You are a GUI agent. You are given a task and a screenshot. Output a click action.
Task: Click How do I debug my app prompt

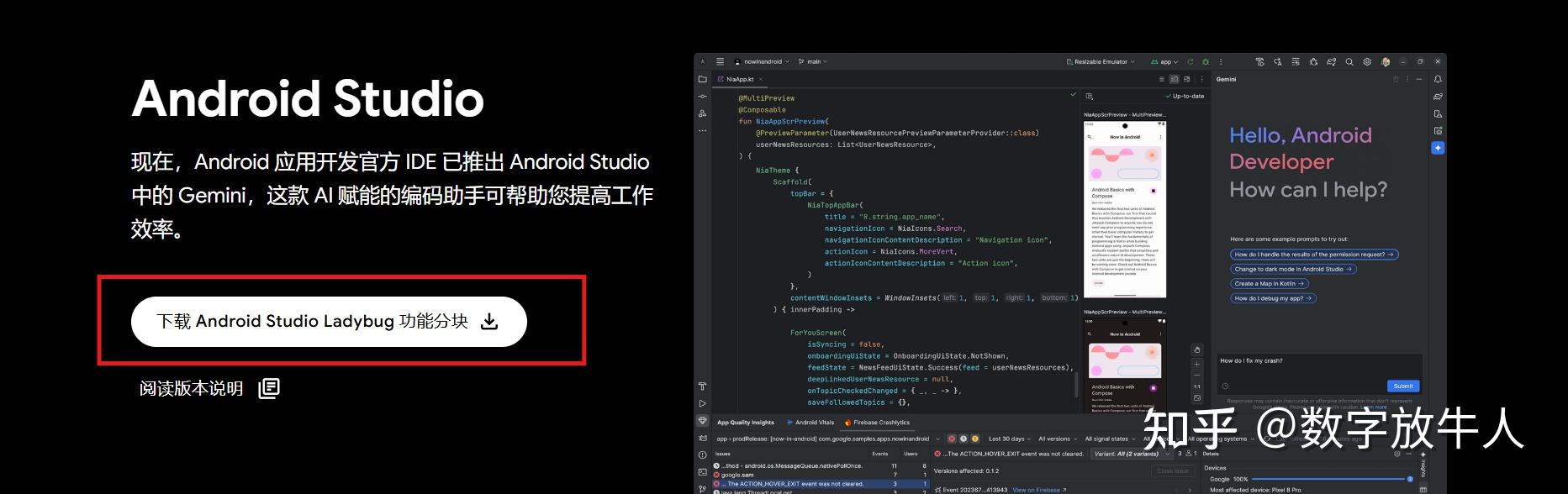[1273, 298]
